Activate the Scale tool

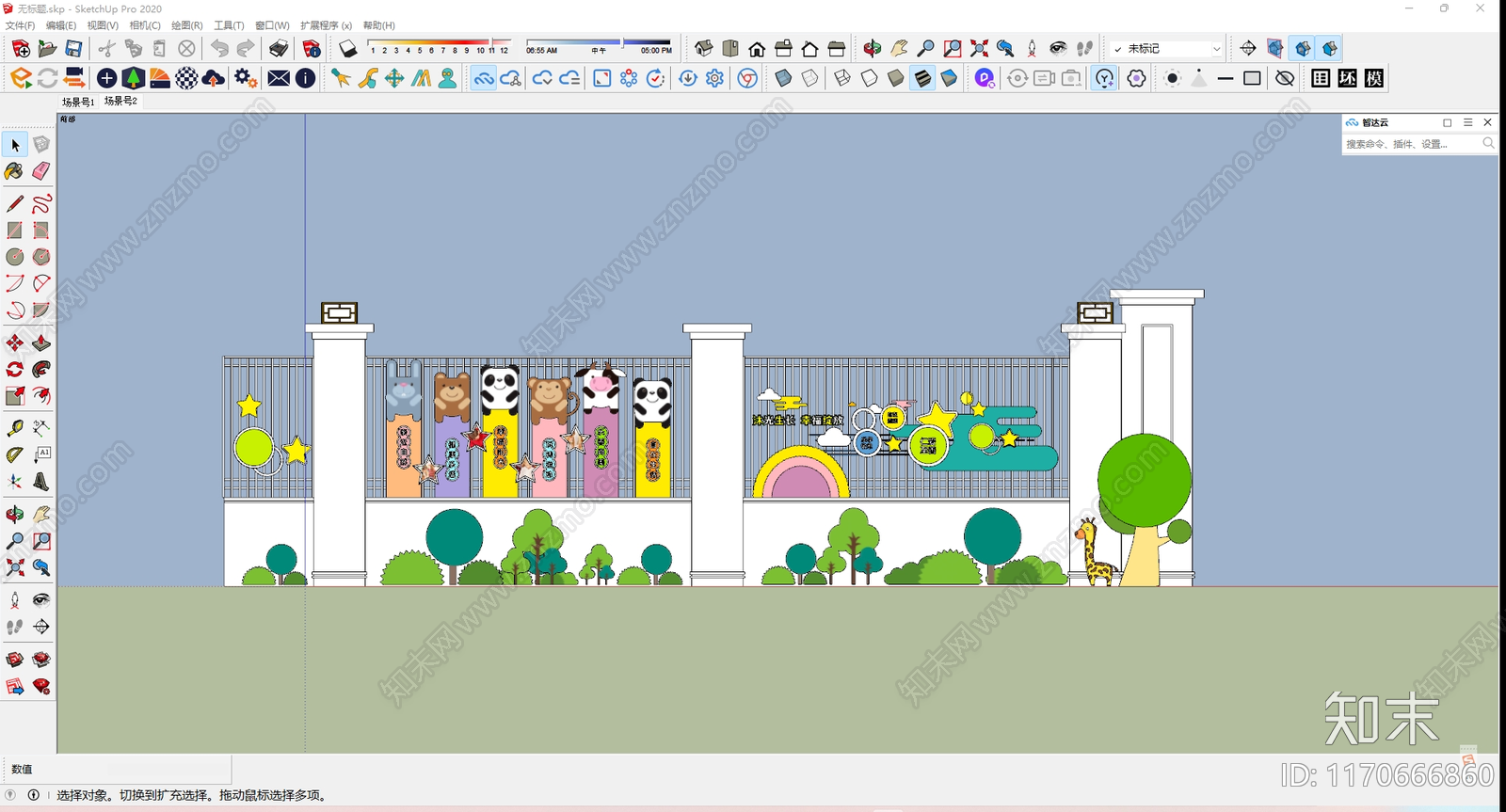click(15, 396)
